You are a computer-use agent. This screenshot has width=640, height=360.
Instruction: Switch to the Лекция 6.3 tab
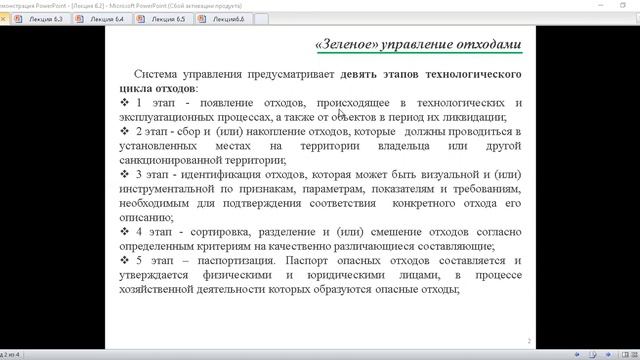tap(41, 19)
